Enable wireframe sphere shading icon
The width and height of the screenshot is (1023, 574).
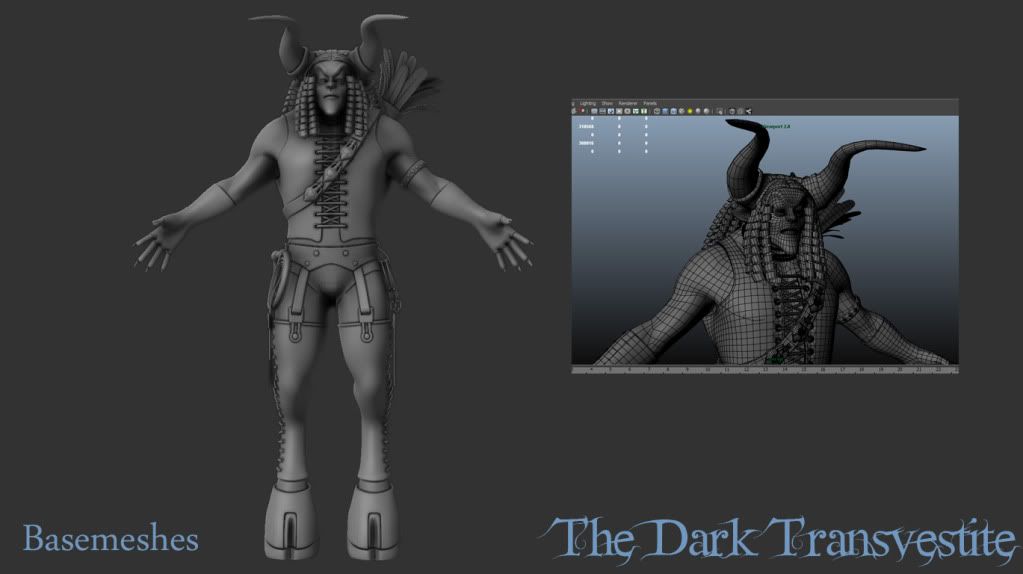pyautogui.click(x=657, y=111)
